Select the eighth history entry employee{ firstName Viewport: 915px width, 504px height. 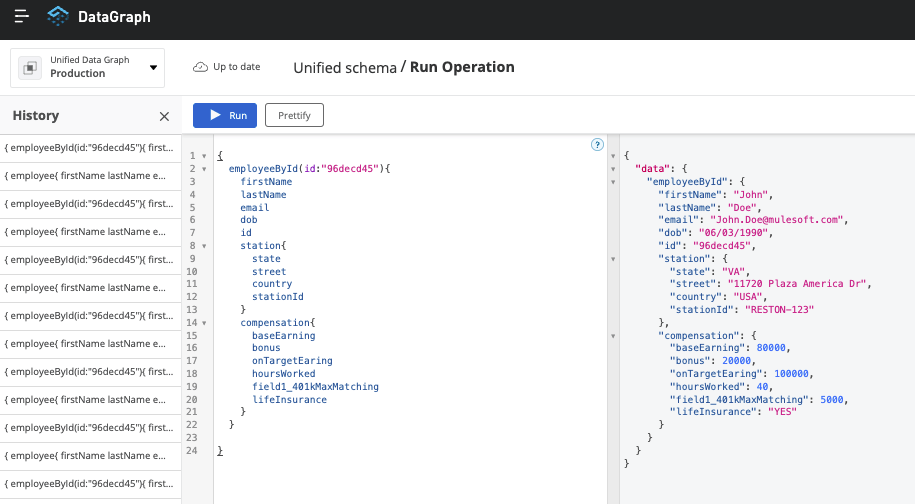coord(90,344)
